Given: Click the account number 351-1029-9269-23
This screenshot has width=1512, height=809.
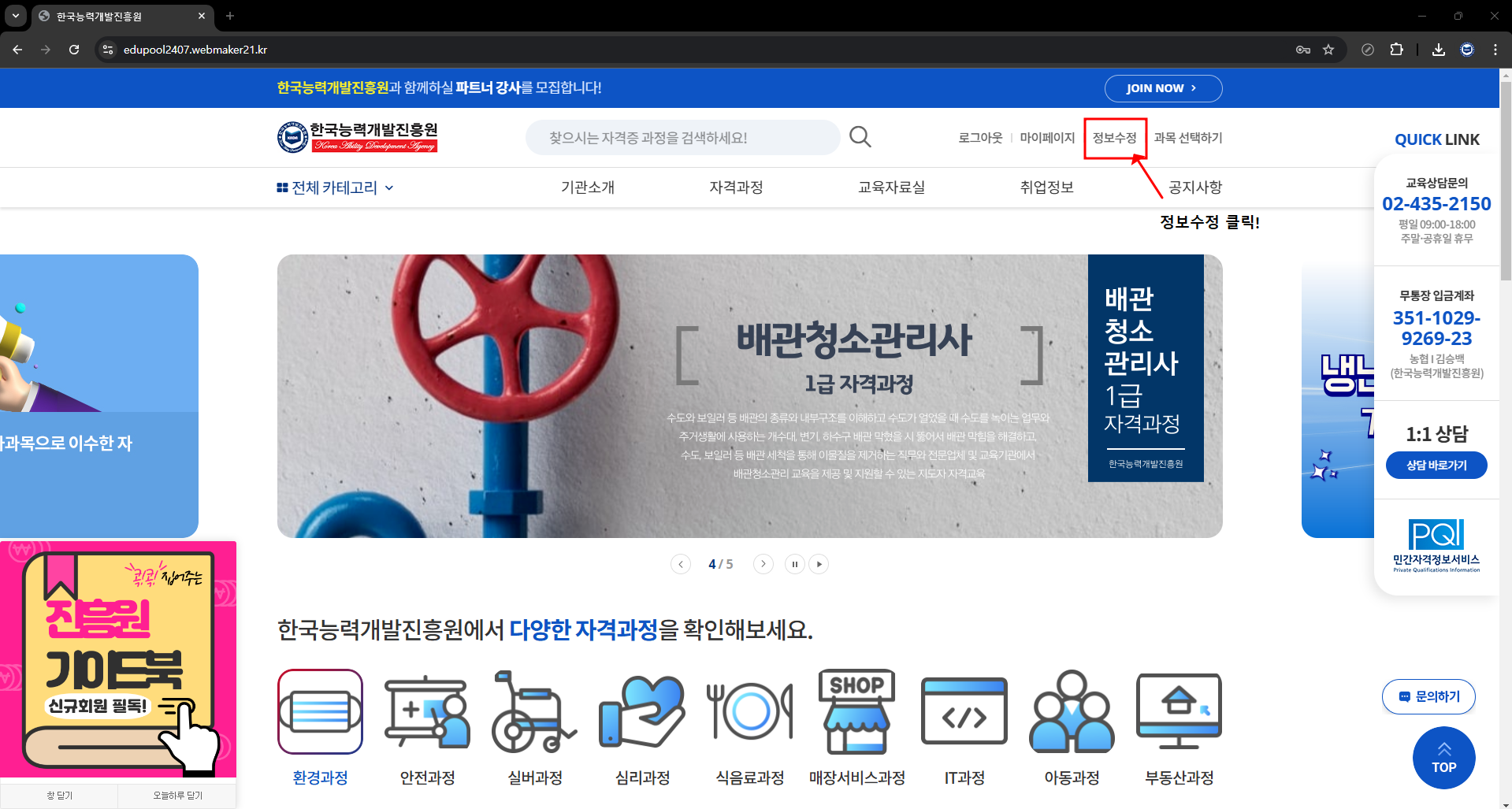Looking at the screenshot, I should tap(1436, 328).
